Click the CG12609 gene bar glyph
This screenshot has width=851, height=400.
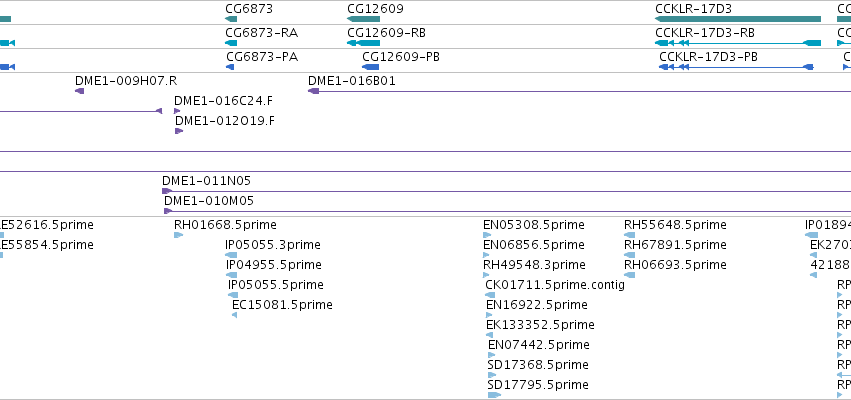[364, 19]
